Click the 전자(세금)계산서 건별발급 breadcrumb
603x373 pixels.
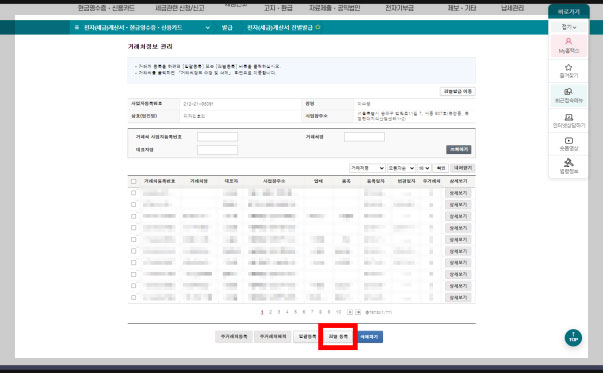(280, 28)
